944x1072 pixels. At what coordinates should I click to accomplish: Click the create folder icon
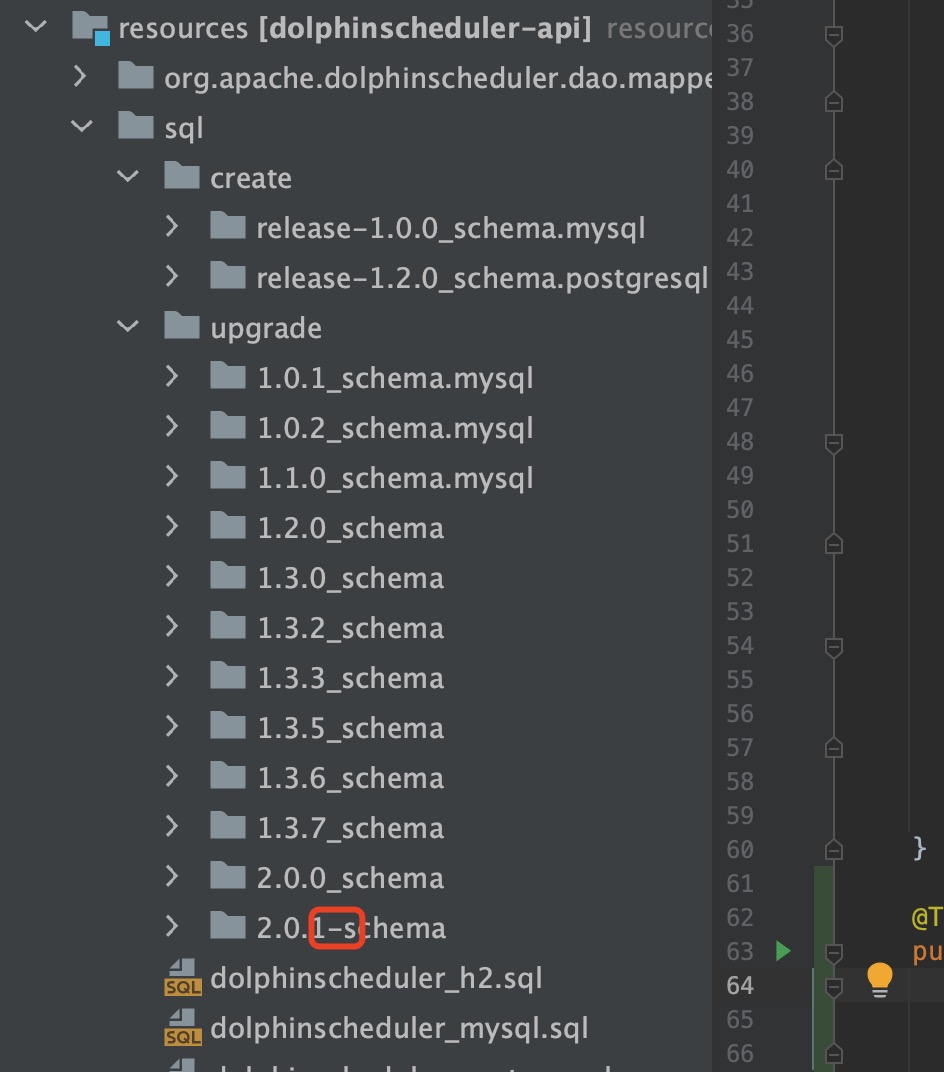(182, 176)
